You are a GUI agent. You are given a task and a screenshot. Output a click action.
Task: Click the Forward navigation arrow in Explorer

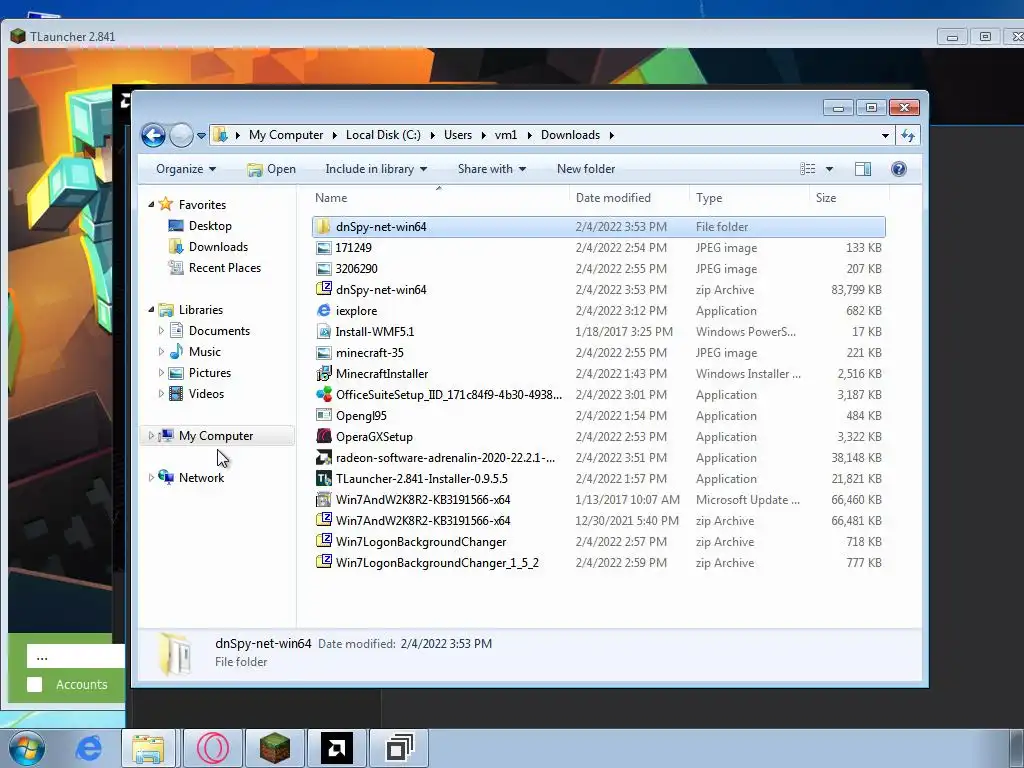(181, 136)
